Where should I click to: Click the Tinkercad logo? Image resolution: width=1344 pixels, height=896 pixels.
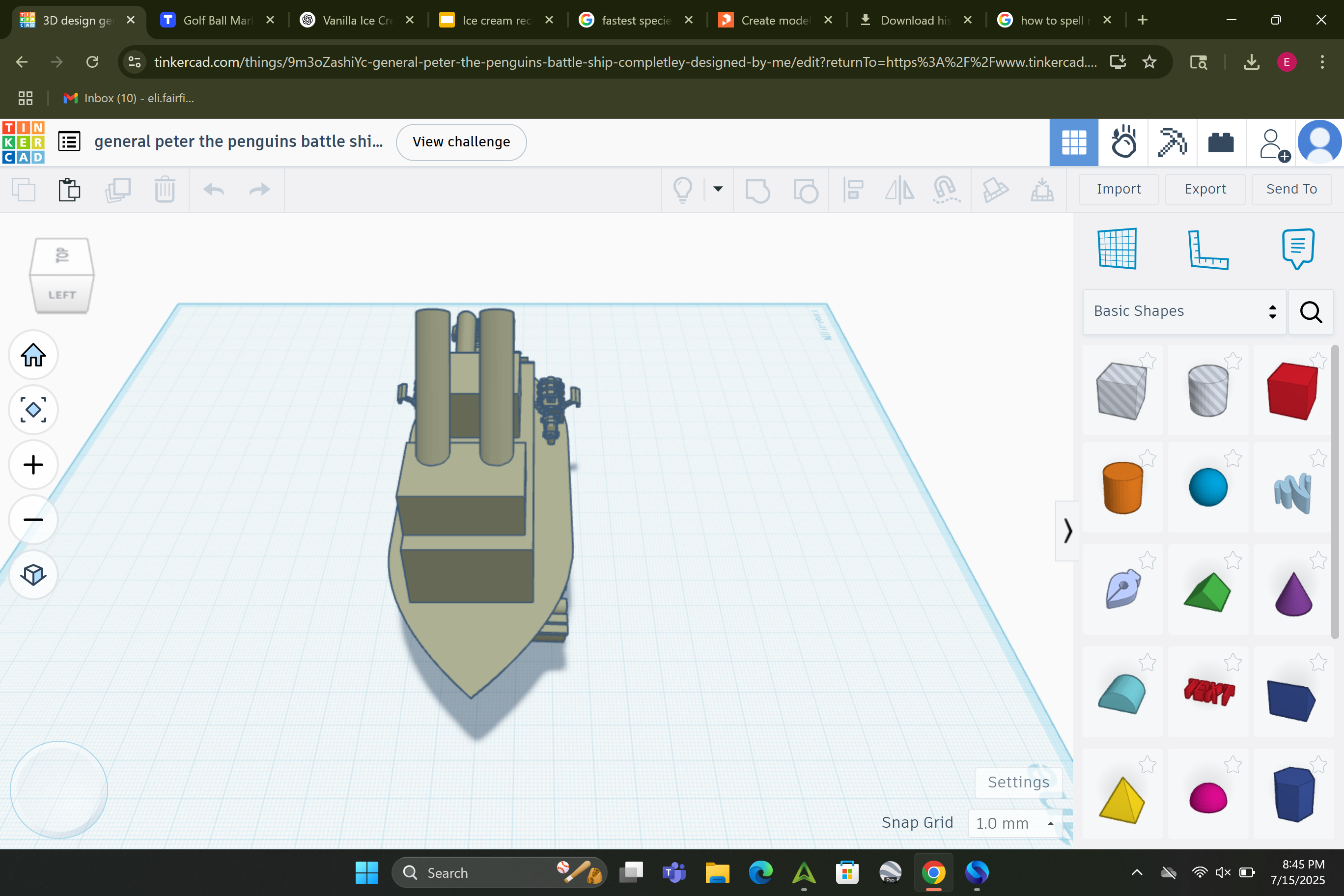[x=24, y=142]
